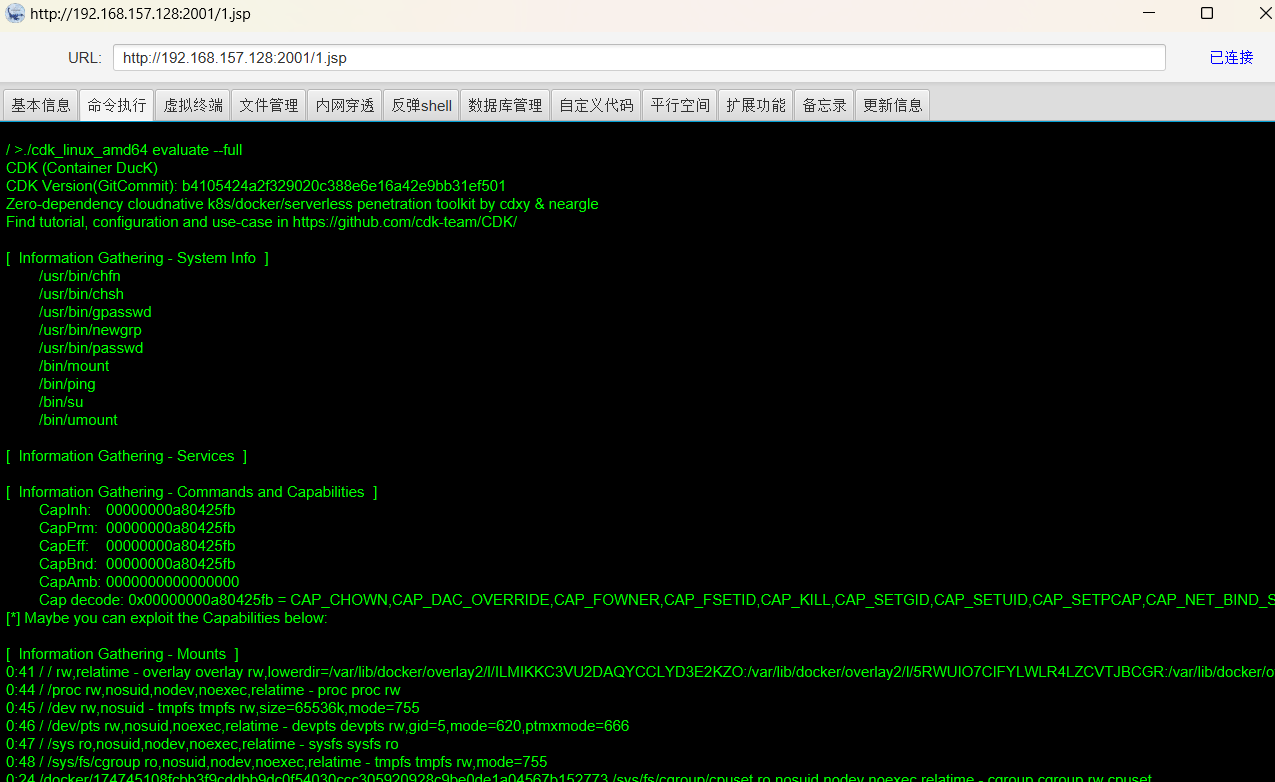Viewport: 1275px width, 782px height.
Task: Click the 0:41 overlay mount line
Action: (x=640, y=672)
